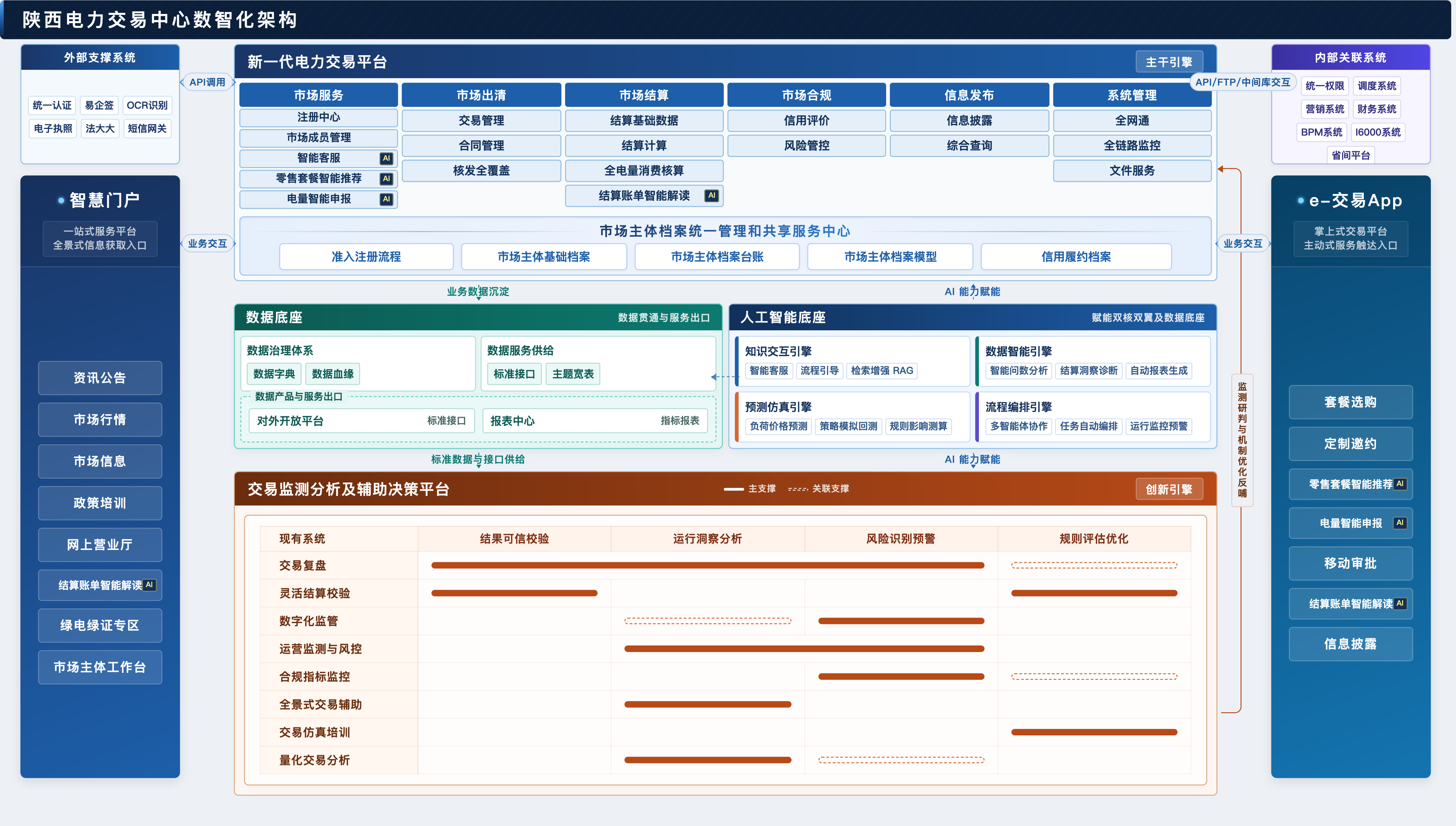Open 绿电绿证专区 in the portal menu

(100, 625)
